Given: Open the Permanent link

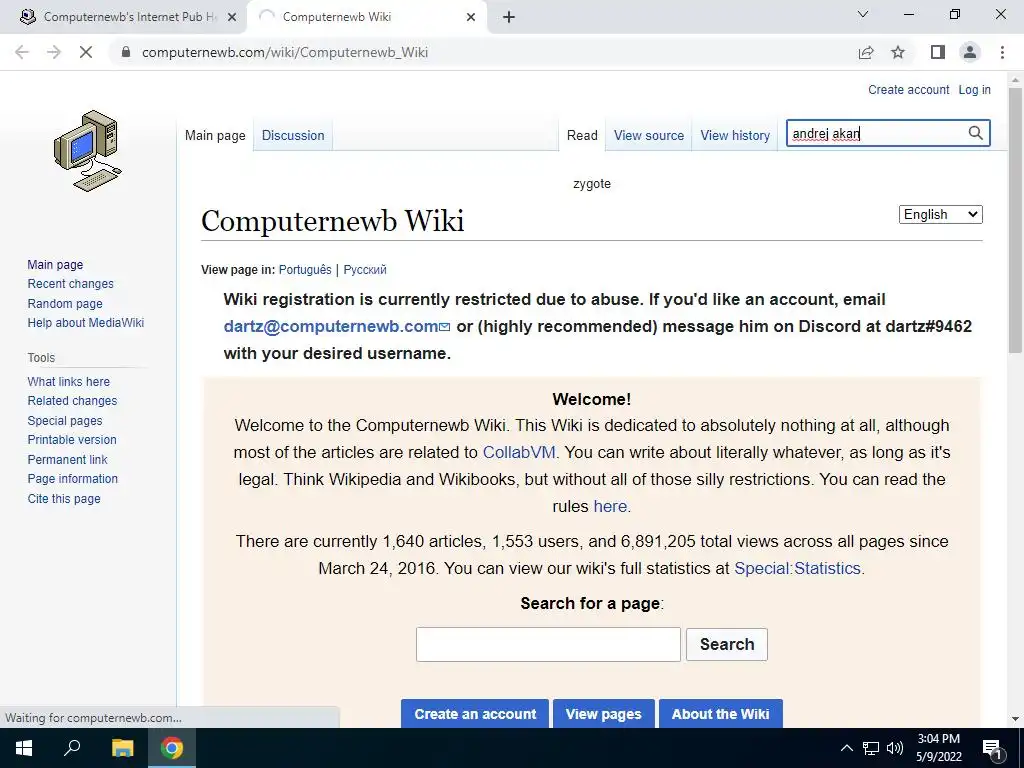Looking at the screenshot, I should (67, 459).
